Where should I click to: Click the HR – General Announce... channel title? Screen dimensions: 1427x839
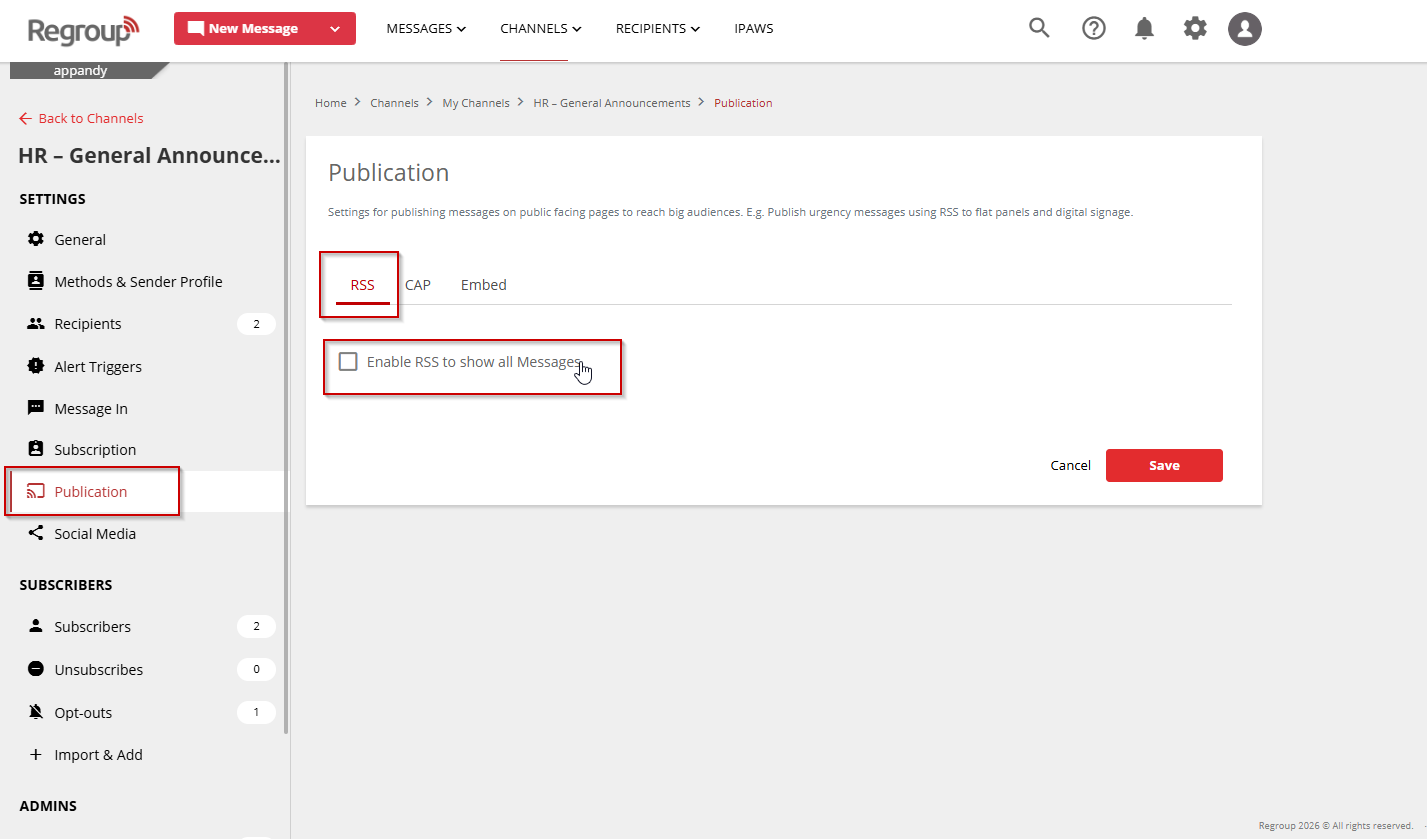[149, 156]
